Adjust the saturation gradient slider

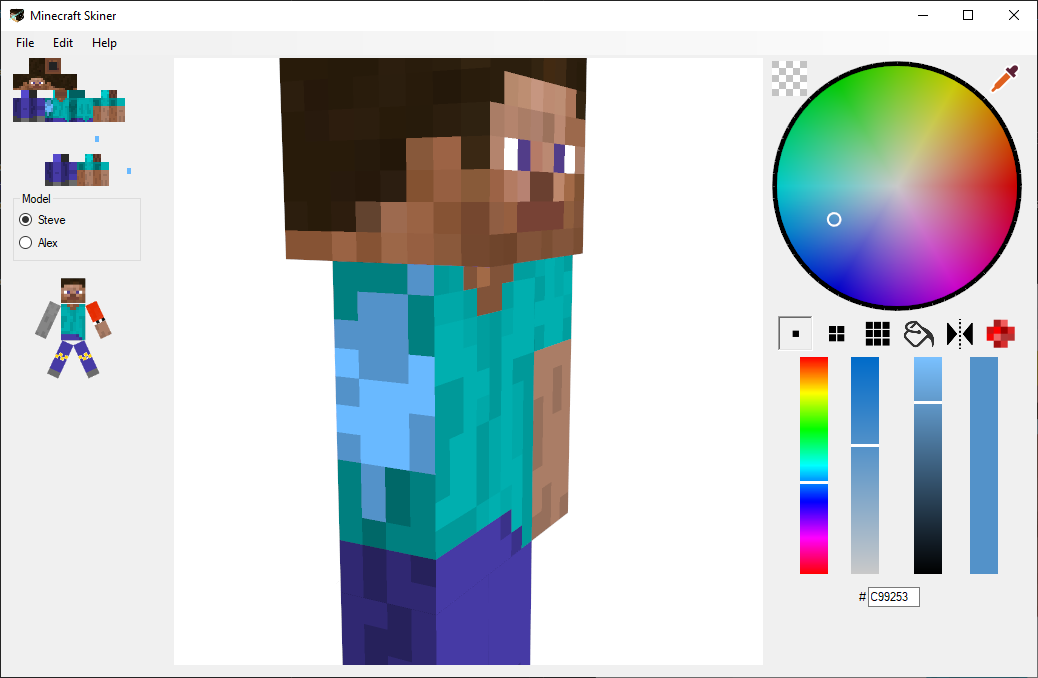[x=865, y=465]
